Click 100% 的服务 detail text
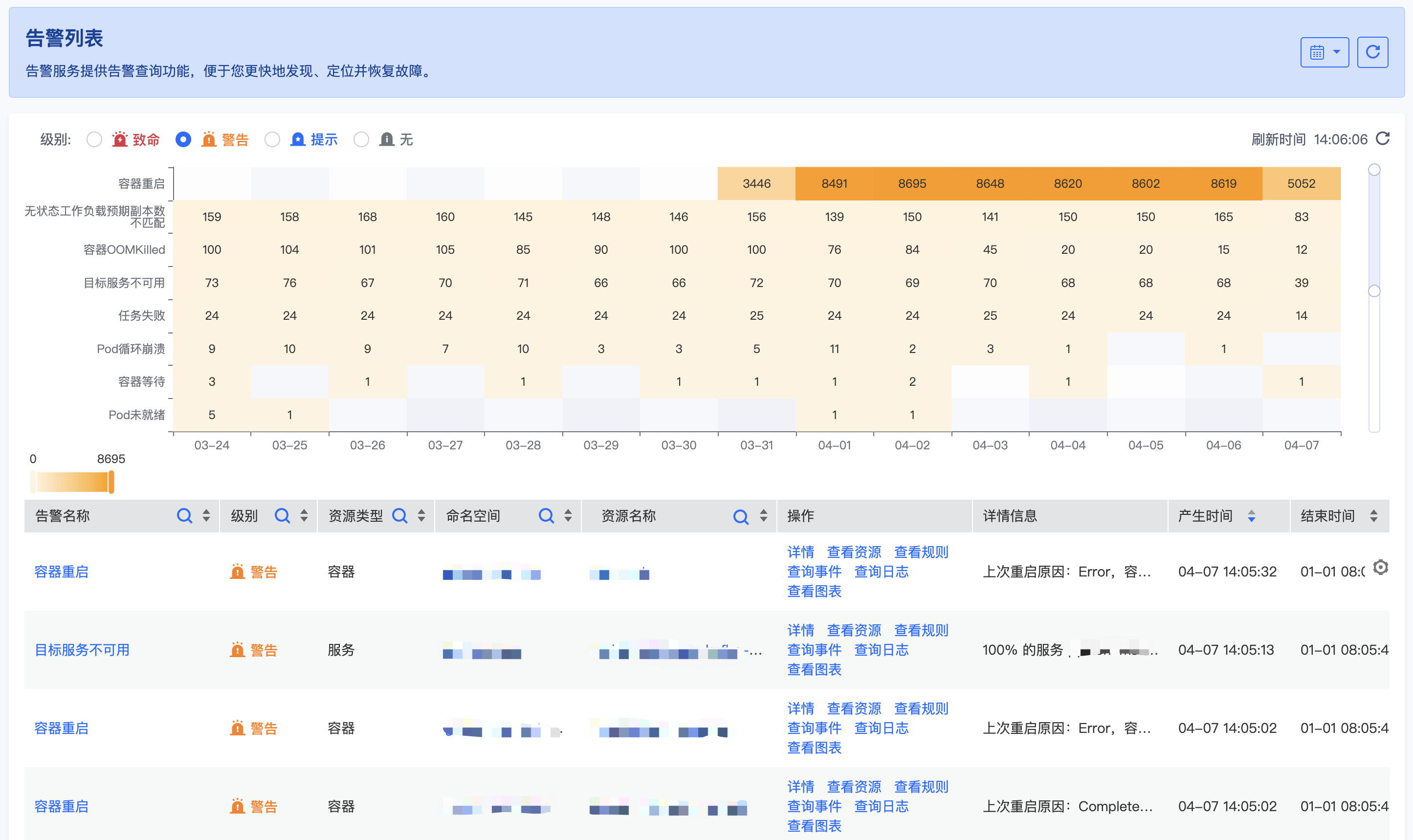 coord(1022,650)
